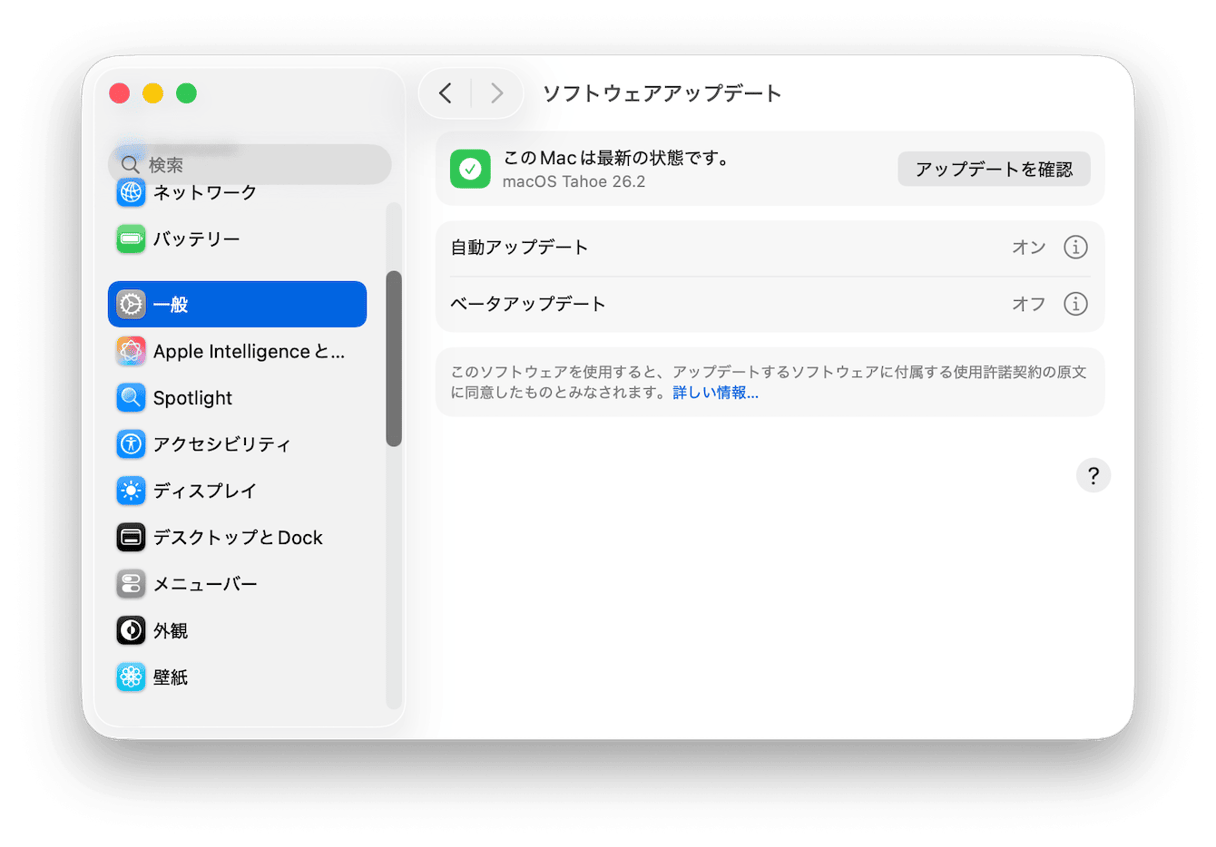The width and height of the screenshot is (1216, 847).
Task: Go back with the left chevron arrow
Action: click(446, 92)
